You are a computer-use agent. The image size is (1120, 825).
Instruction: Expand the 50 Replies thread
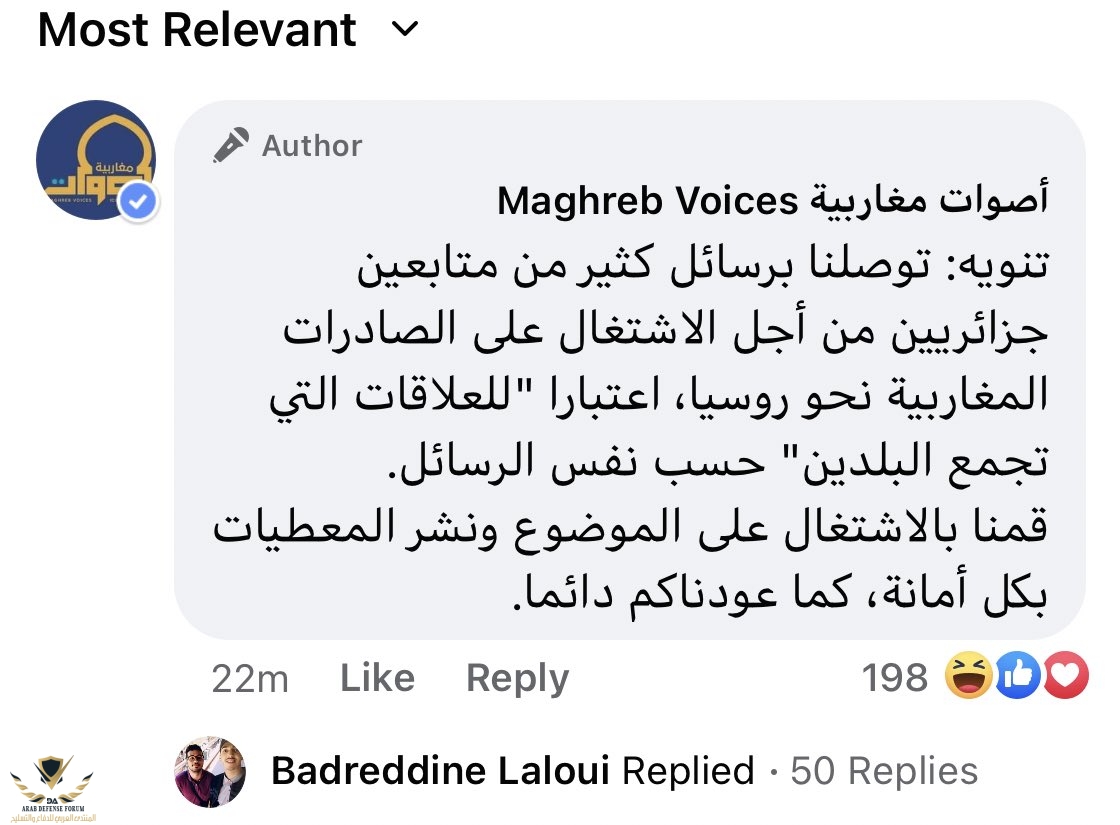884,771
